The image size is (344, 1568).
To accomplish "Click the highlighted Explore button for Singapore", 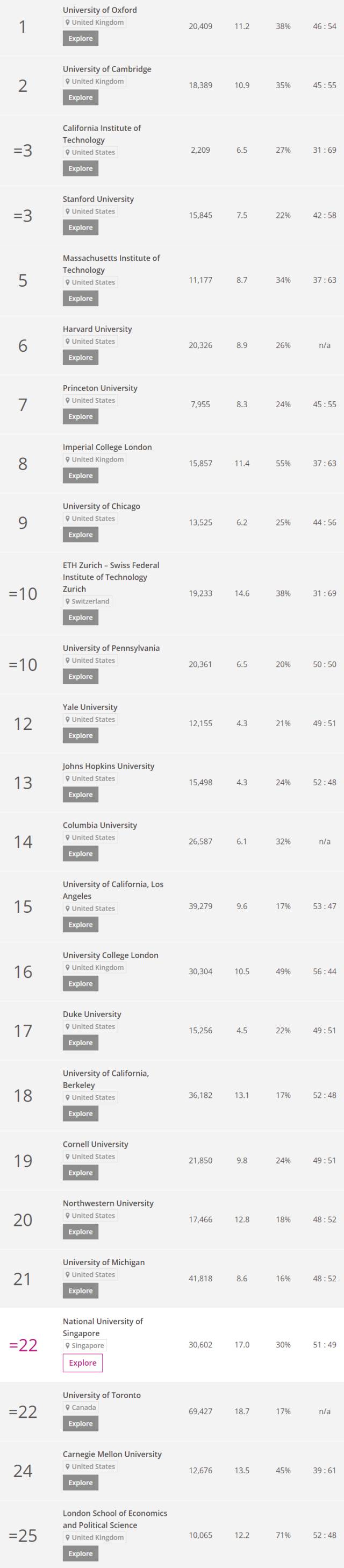I will [x=83, y=1363].
